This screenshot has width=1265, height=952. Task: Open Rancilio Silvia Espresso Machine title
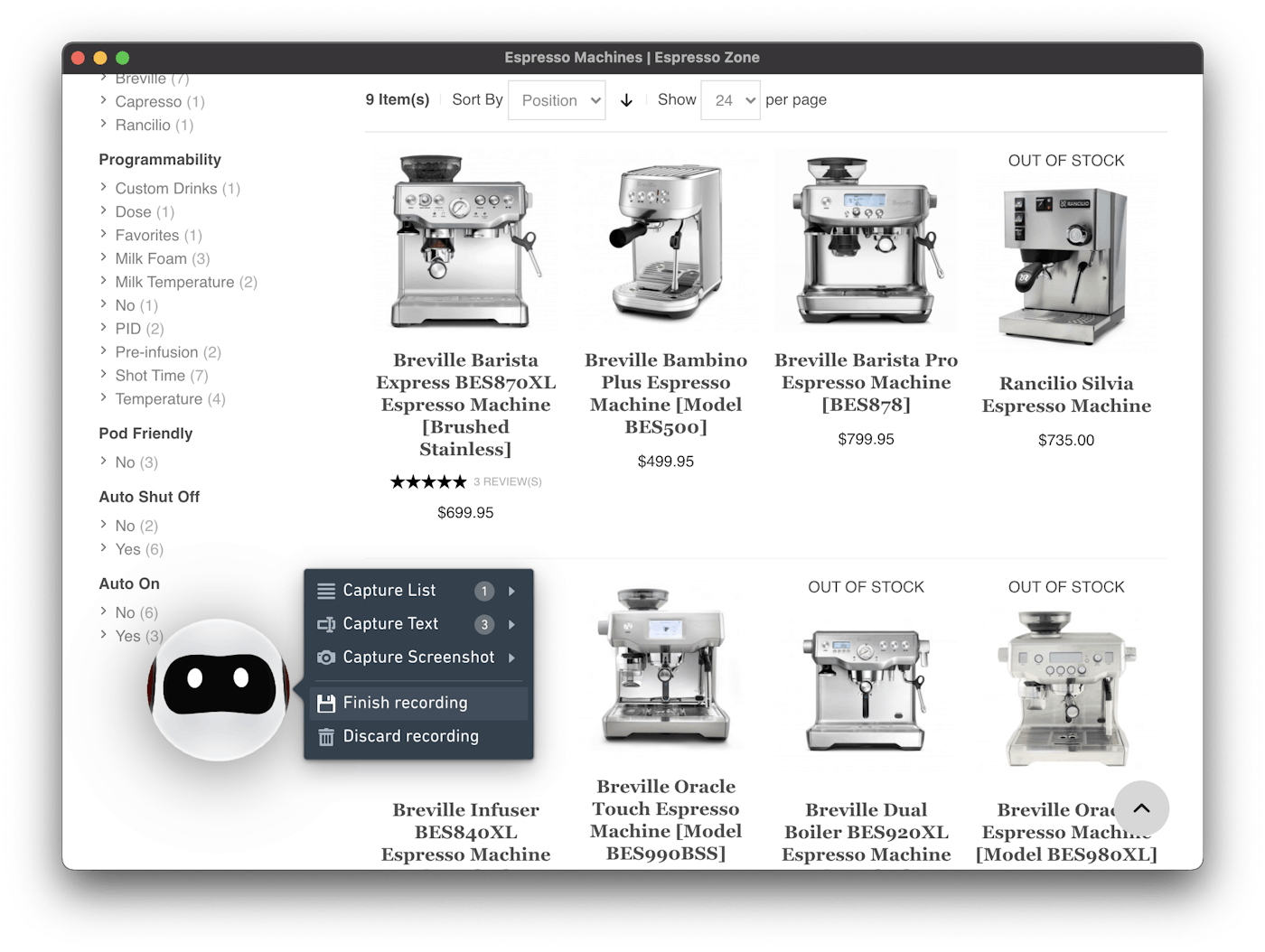pos(1066,395)
